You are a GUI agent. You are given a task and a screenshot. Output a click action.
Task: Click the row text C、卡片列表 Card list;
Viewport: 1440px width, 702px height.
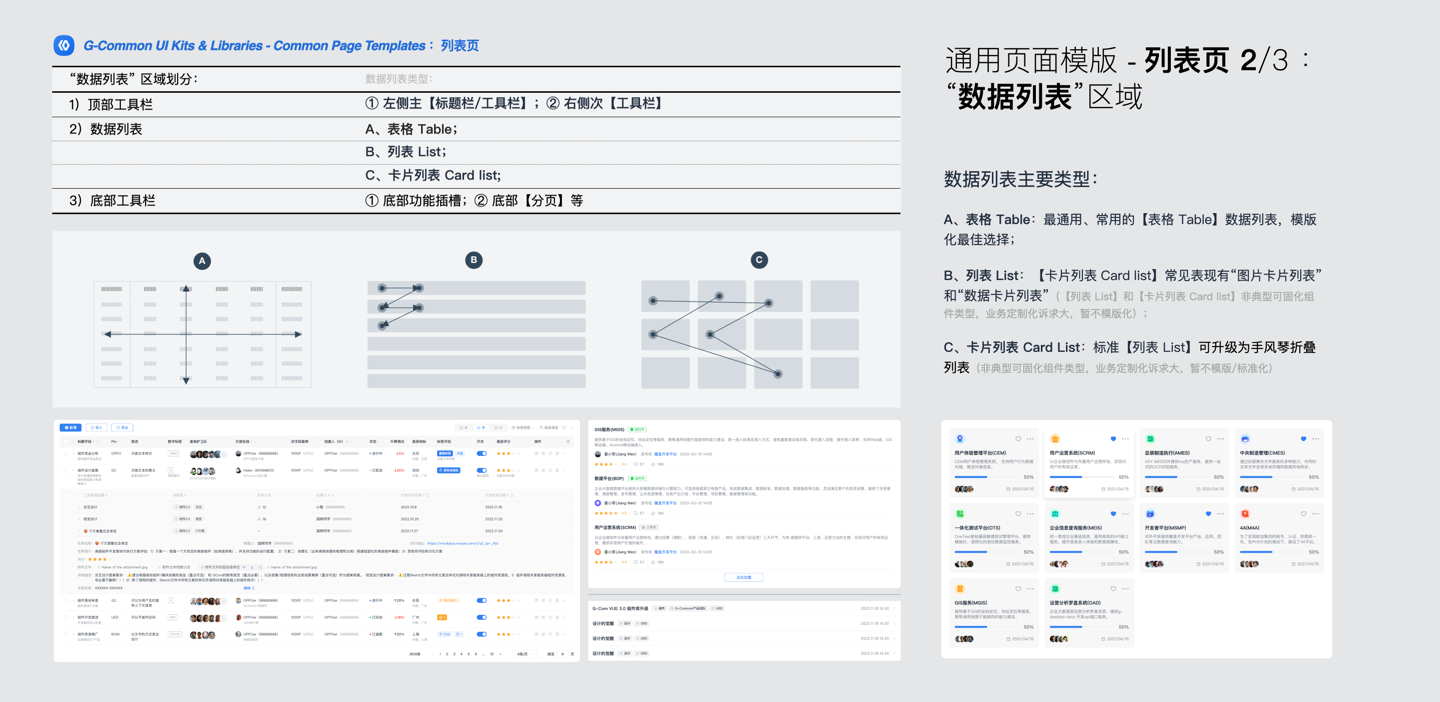click(433, 175)
